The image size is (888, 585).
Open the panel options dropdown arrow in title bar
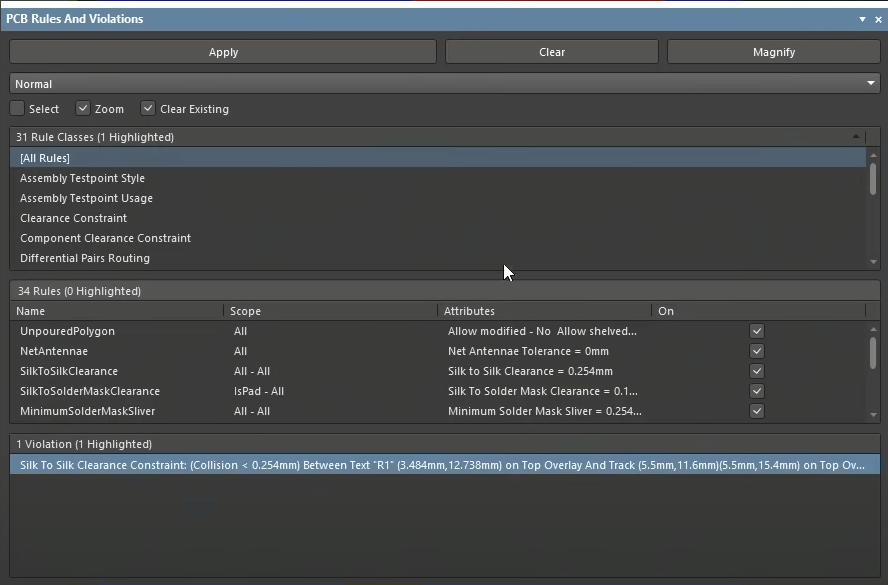tap(863, 19)
